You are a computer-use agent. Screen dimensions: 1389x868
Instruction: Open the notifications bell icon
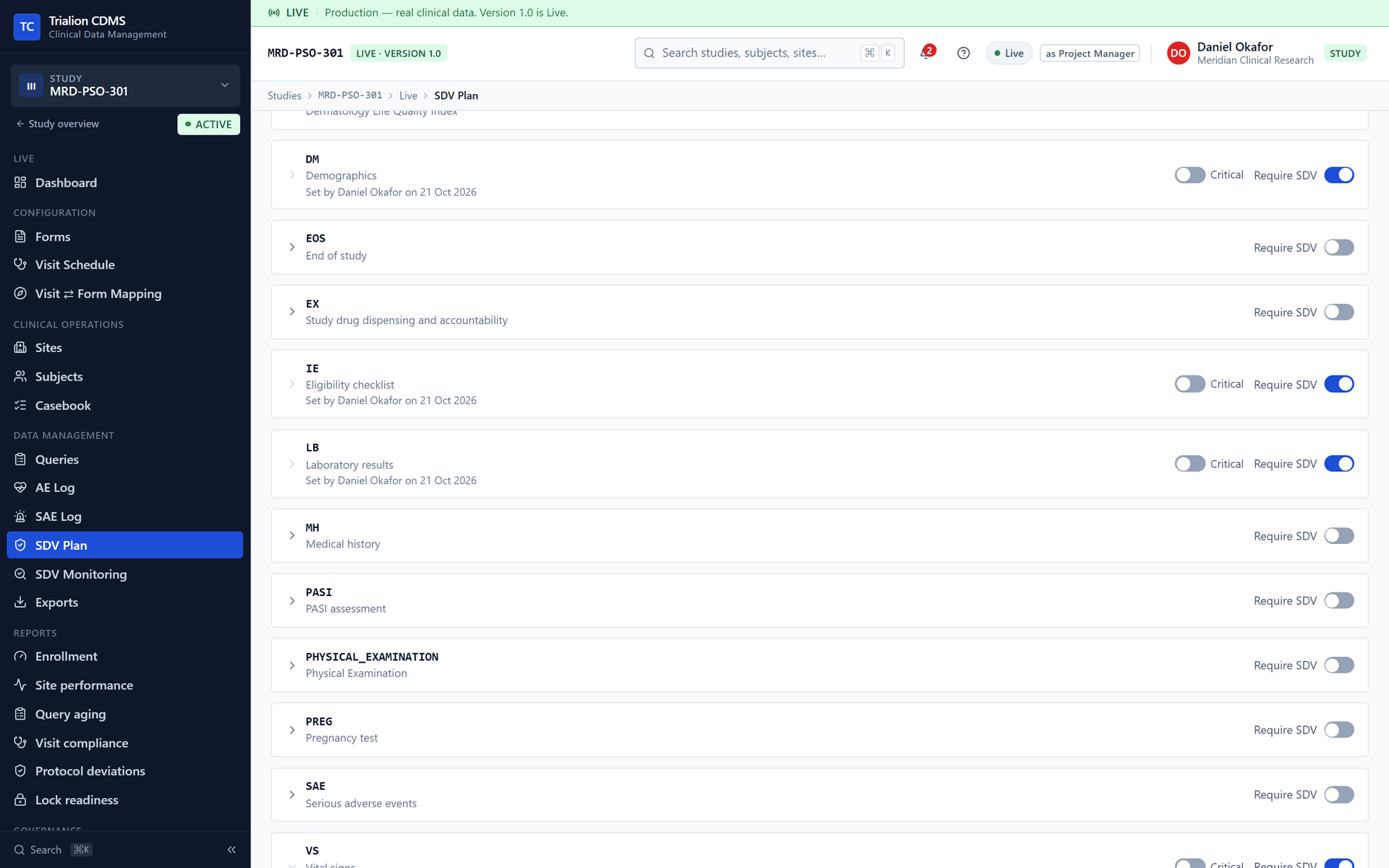(x=926, y=53)
